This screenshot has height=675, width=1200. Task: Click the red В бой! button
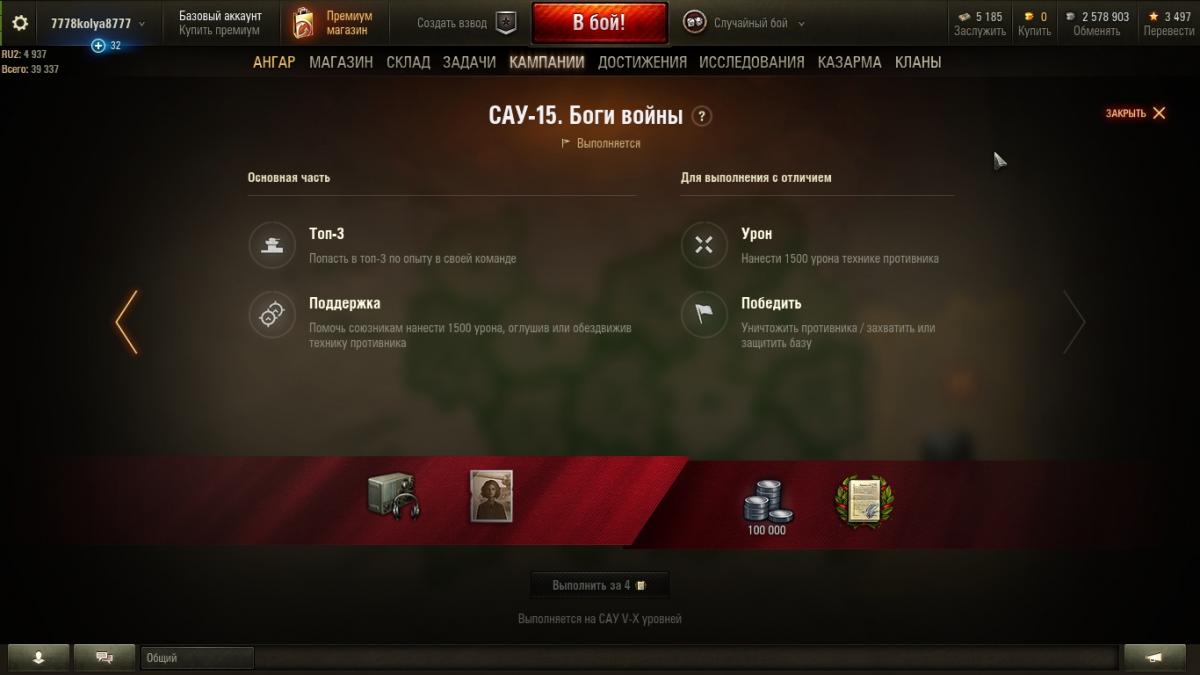click(x=599, y=23)
